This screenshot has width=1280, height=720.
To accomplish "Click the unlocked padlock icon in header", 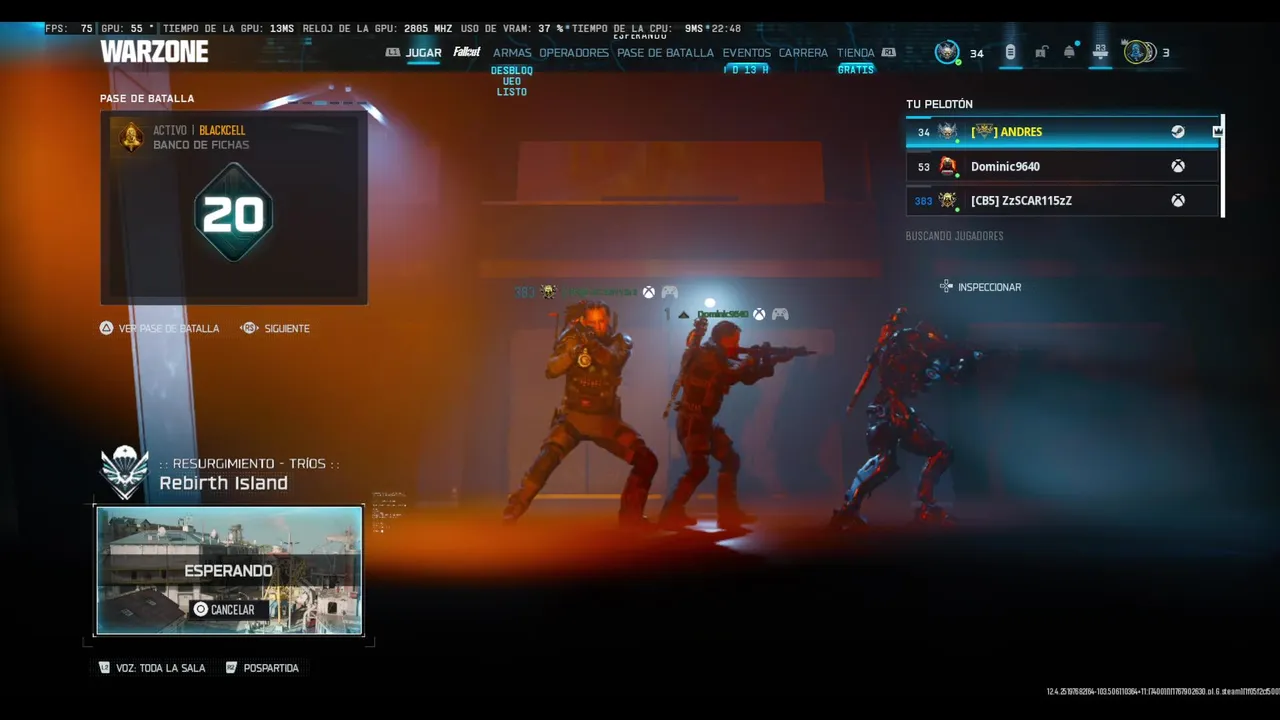I will 1041,52.
